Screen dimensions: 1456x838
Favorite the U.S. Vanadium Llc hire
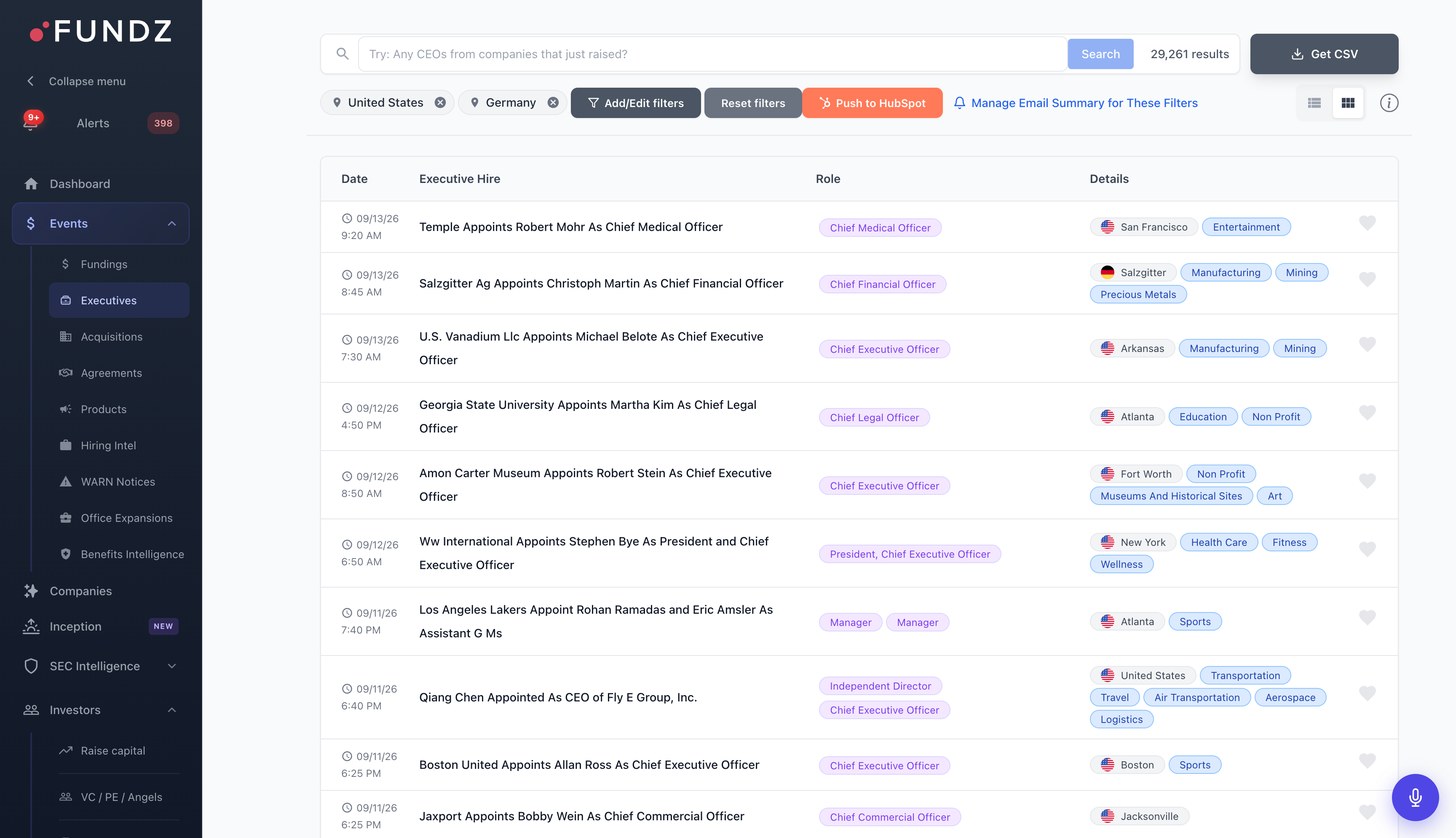coord(1367,344)
